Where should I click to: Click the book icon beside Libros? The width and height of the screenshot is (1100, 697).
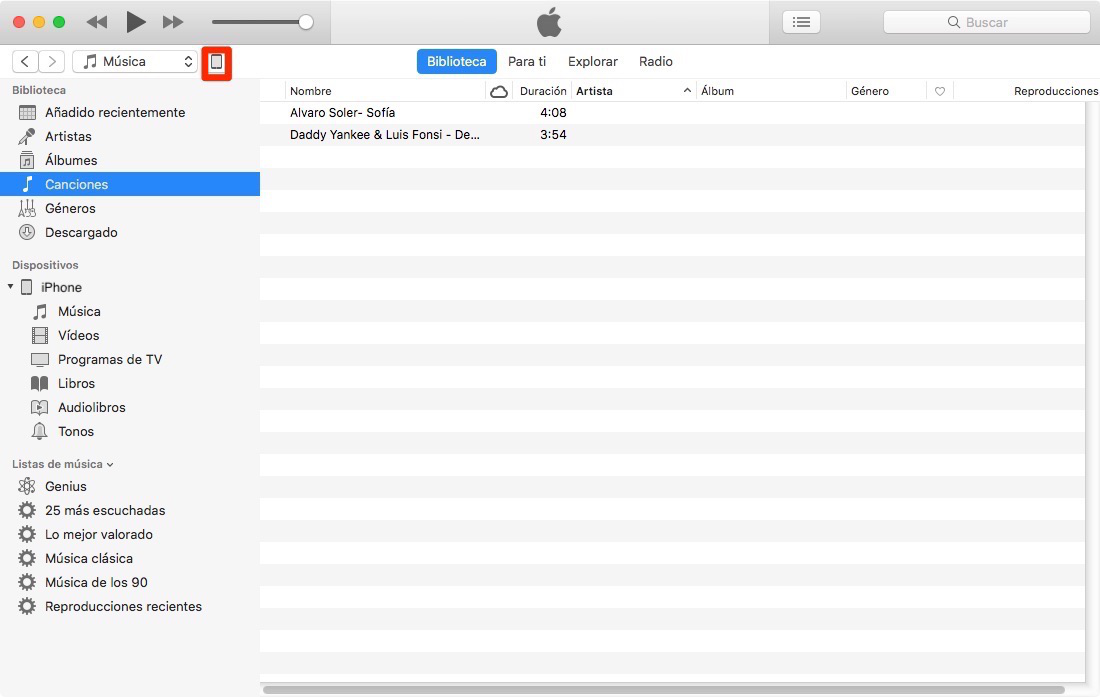pos(40,383)
